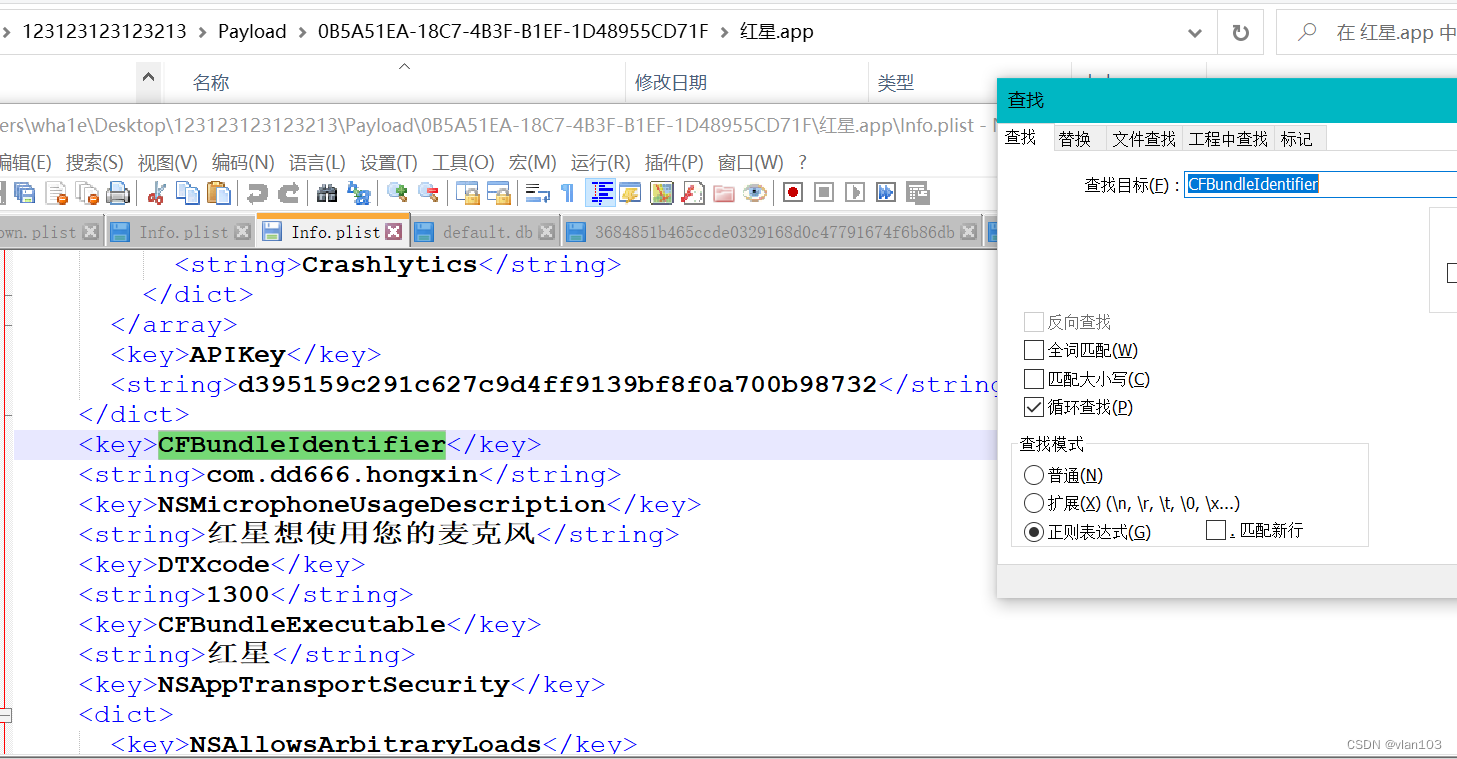Toggle Show All Characters pilcrow icon

[x=567, y=192]
